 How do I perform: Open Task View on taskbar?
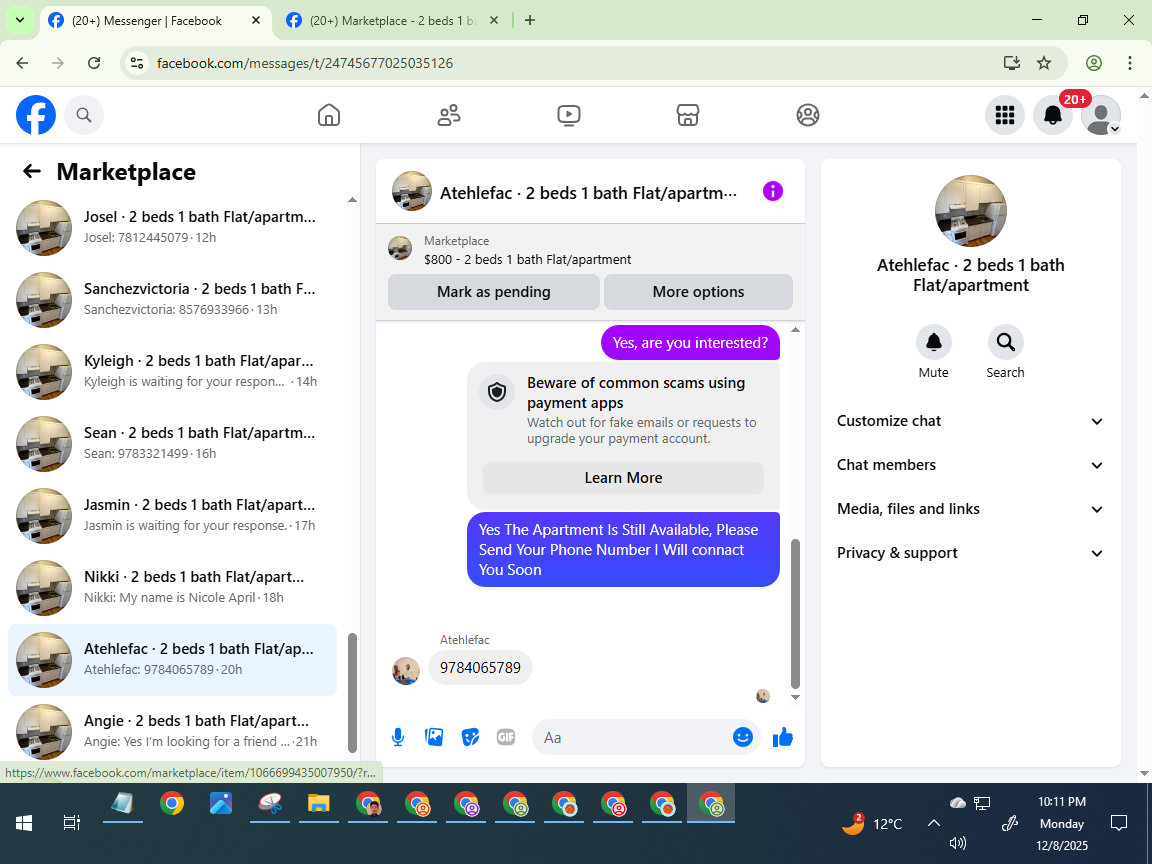click(71, 824)
